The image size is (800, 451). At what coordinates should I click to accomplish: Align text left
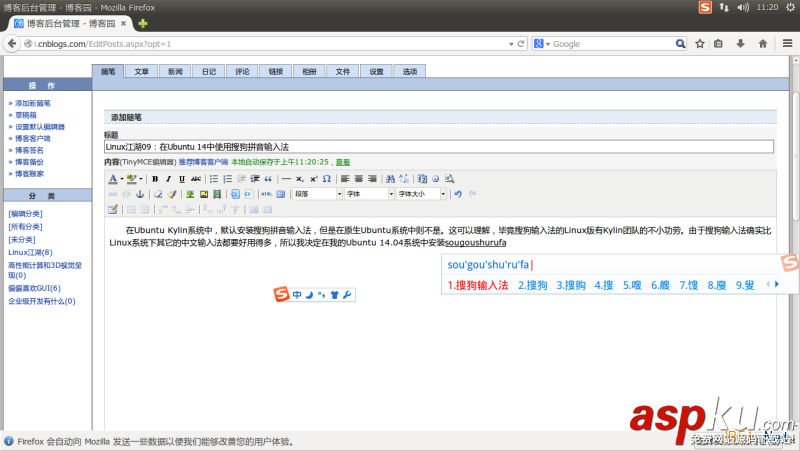click(345, 179)
